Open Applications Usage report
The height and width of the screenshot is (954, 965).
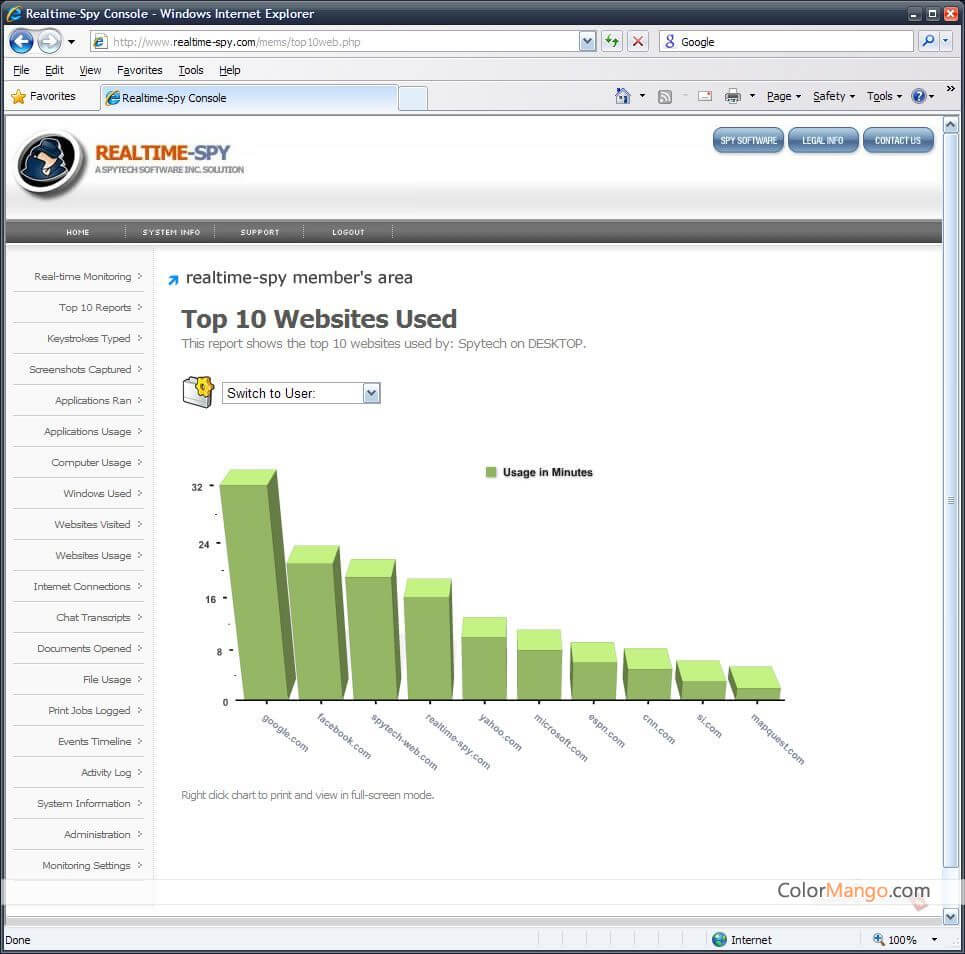tap(87, 431)
